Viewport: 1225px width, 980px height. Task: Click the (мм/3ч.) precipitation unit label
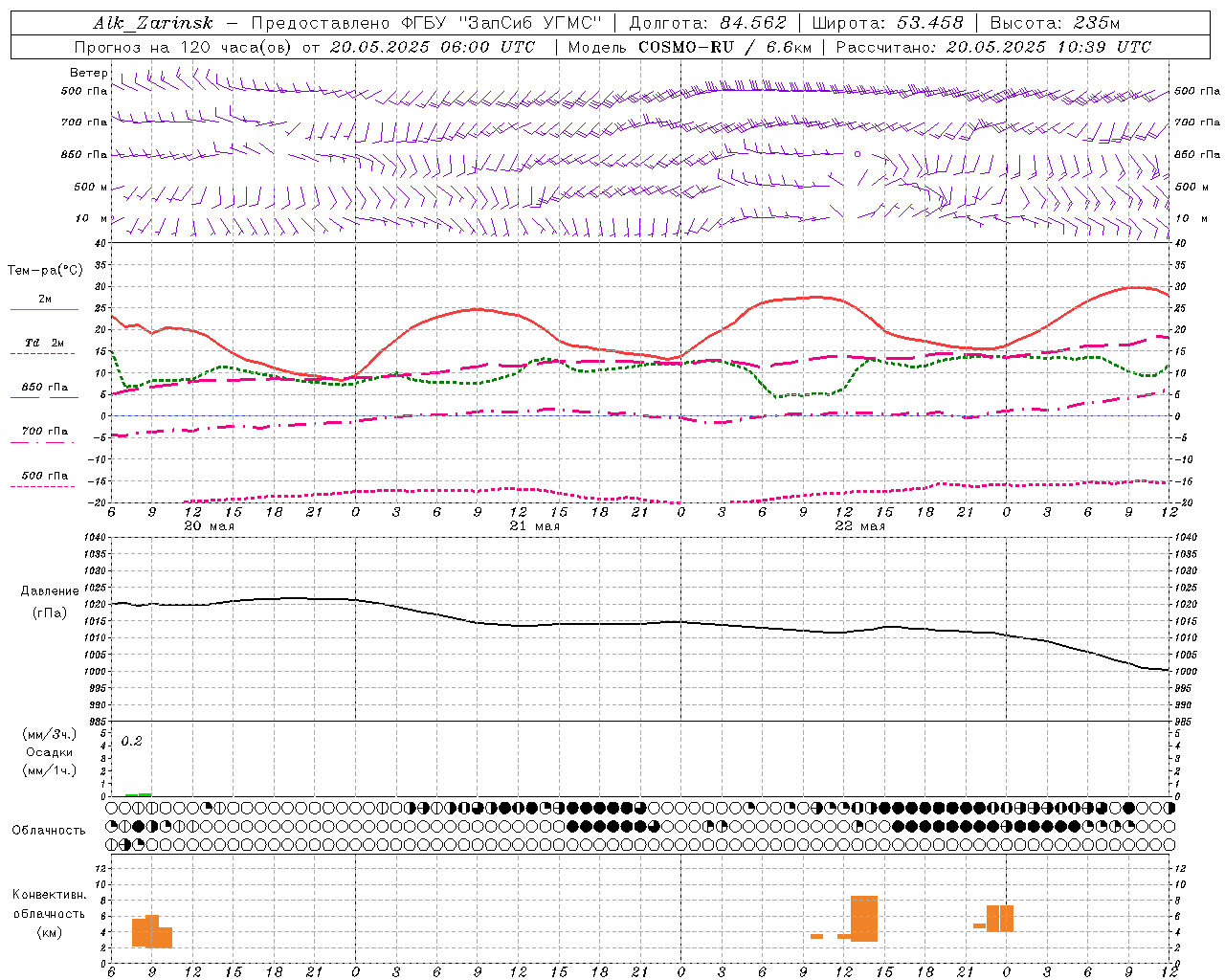click(x=50, y=734)
